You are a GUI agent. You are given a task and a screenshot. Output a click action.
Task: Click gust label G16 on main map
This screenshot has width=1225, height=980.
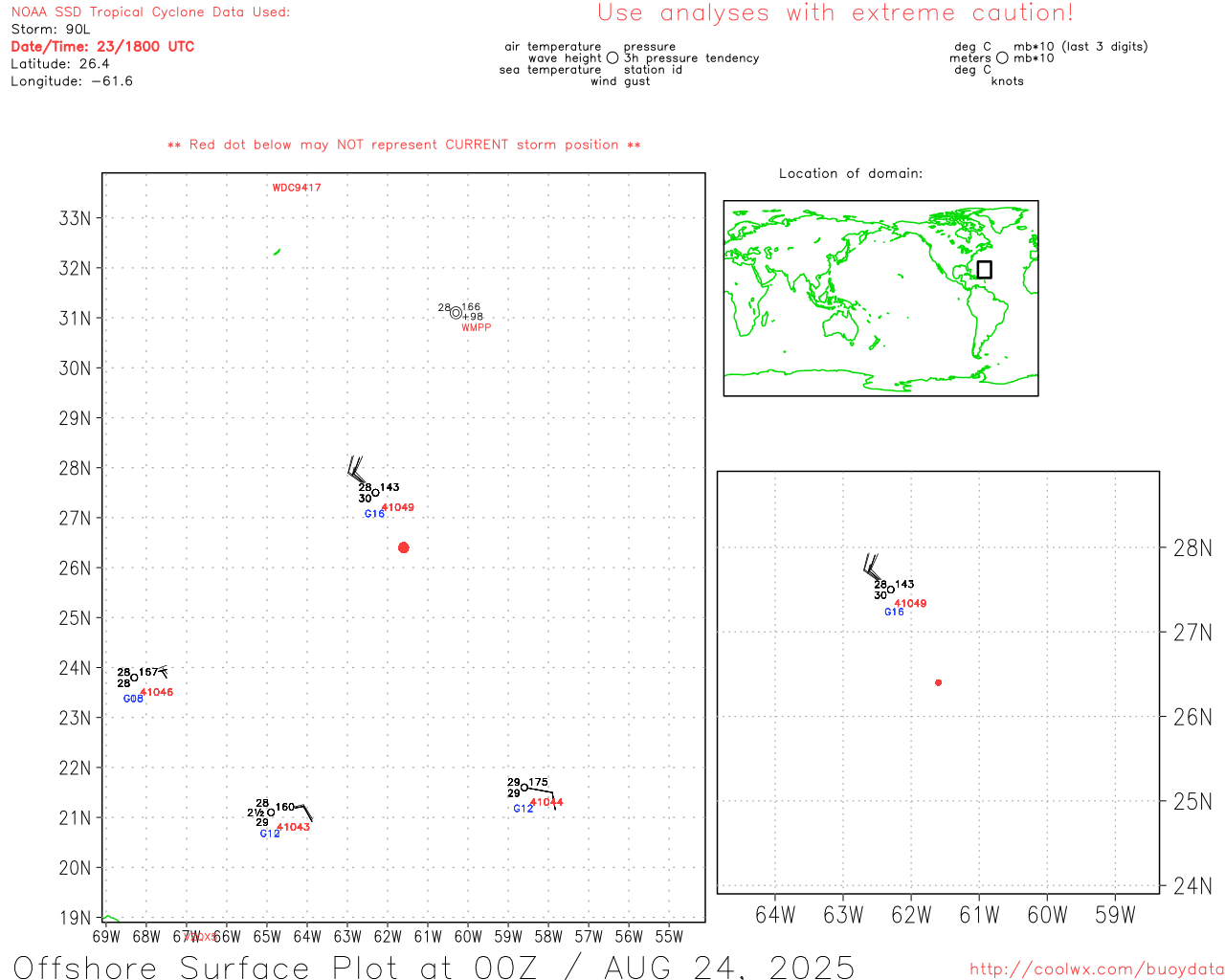(x=374, y=514)
